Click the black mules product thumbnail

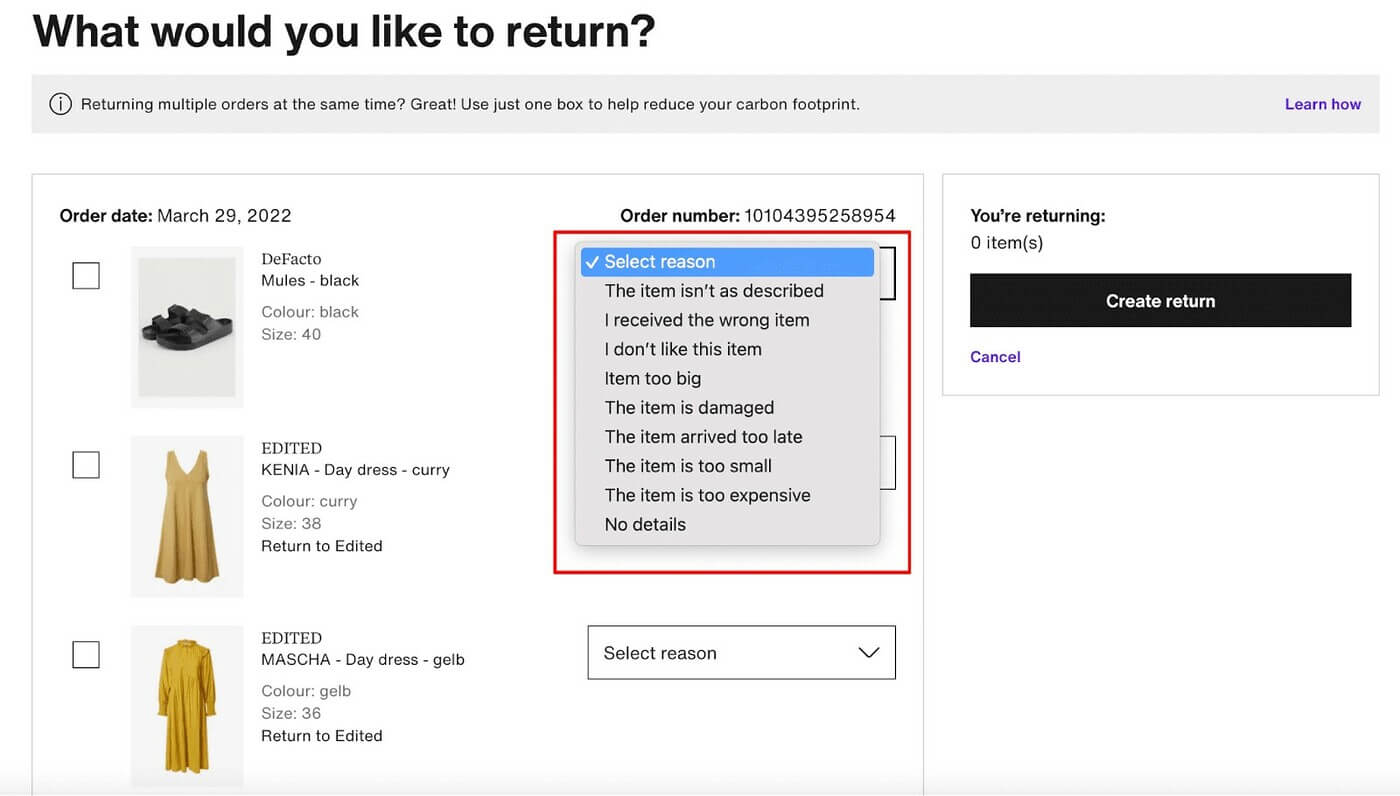[187, 327]
